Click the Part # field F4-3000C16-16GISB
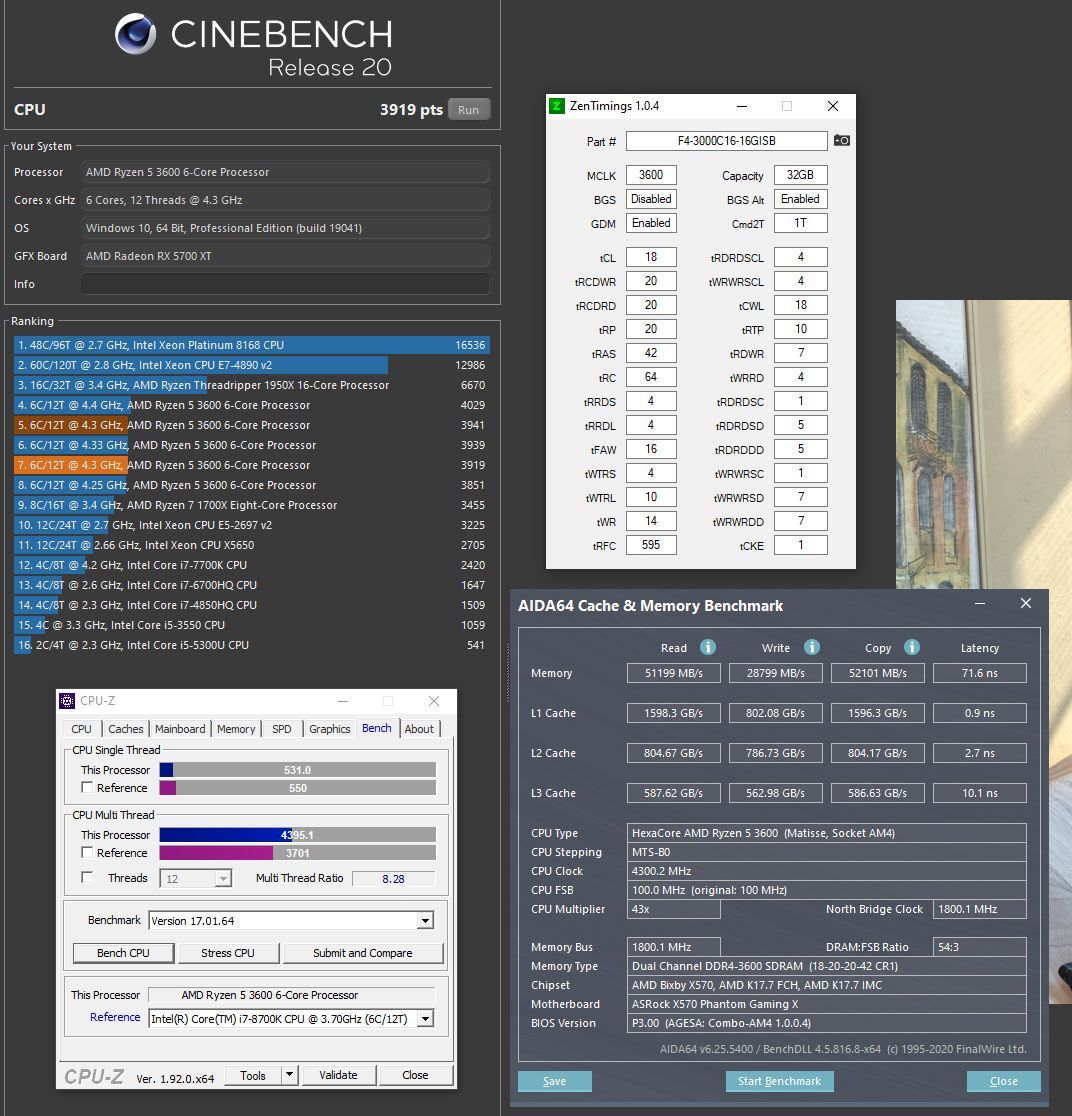 tap(727, 141)
